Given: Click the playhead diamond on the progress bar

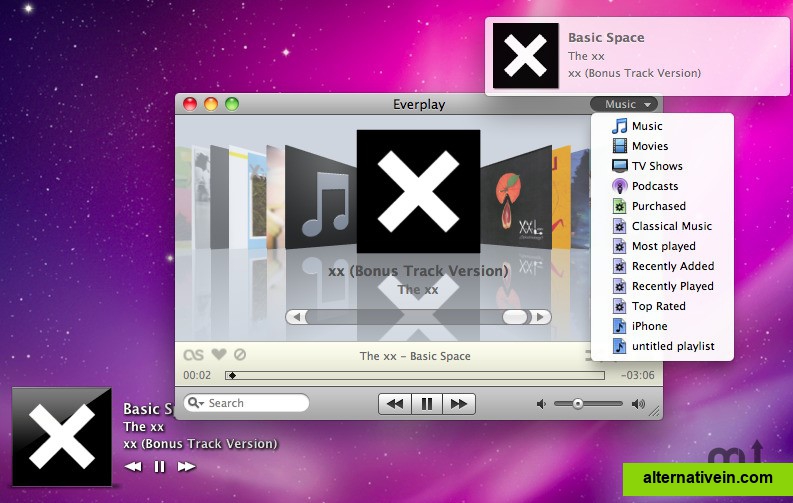Looking at the screenshot, I should click(x=232, y=375).
